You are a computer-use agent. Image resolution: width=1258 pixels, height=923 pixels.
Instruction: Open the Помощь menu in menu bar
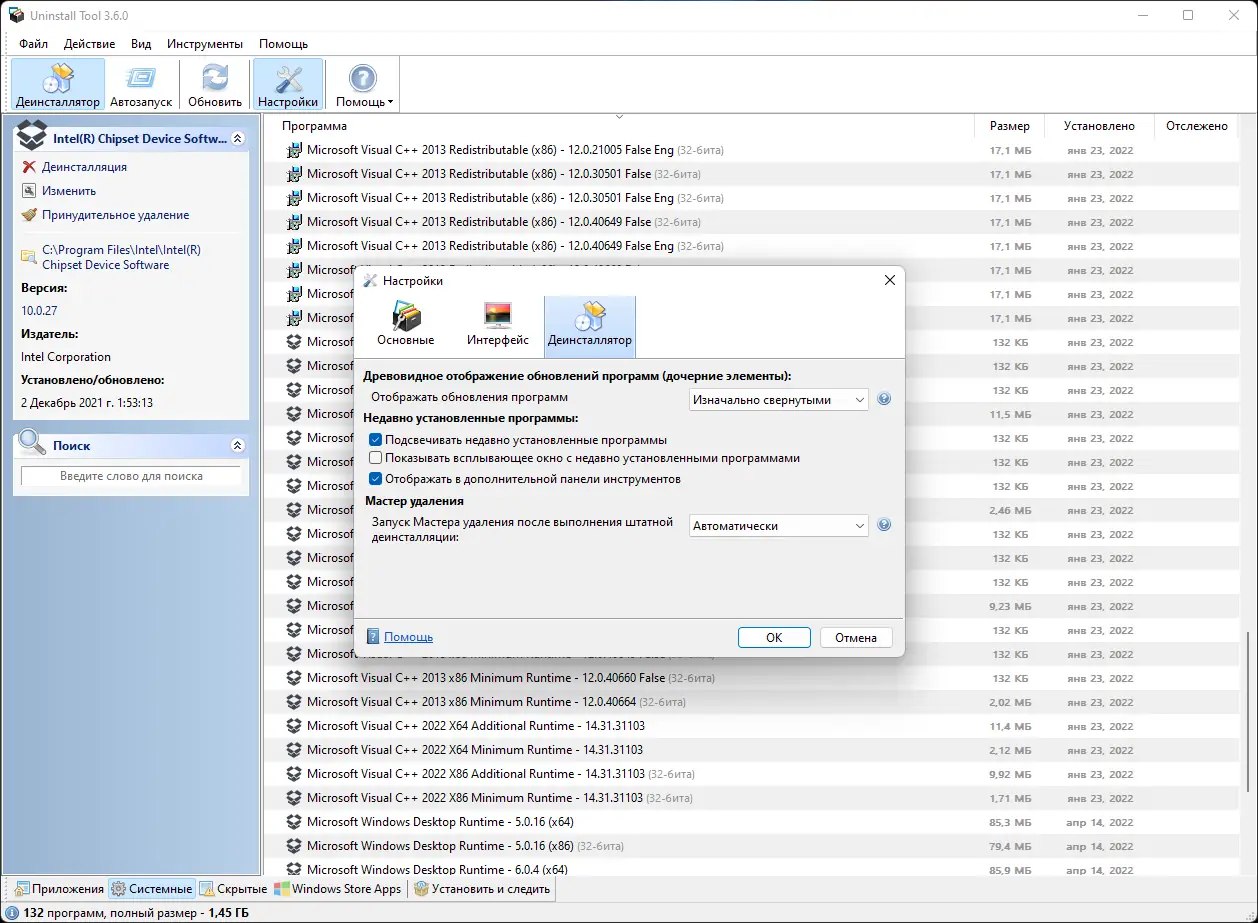[x=283, y=44]
